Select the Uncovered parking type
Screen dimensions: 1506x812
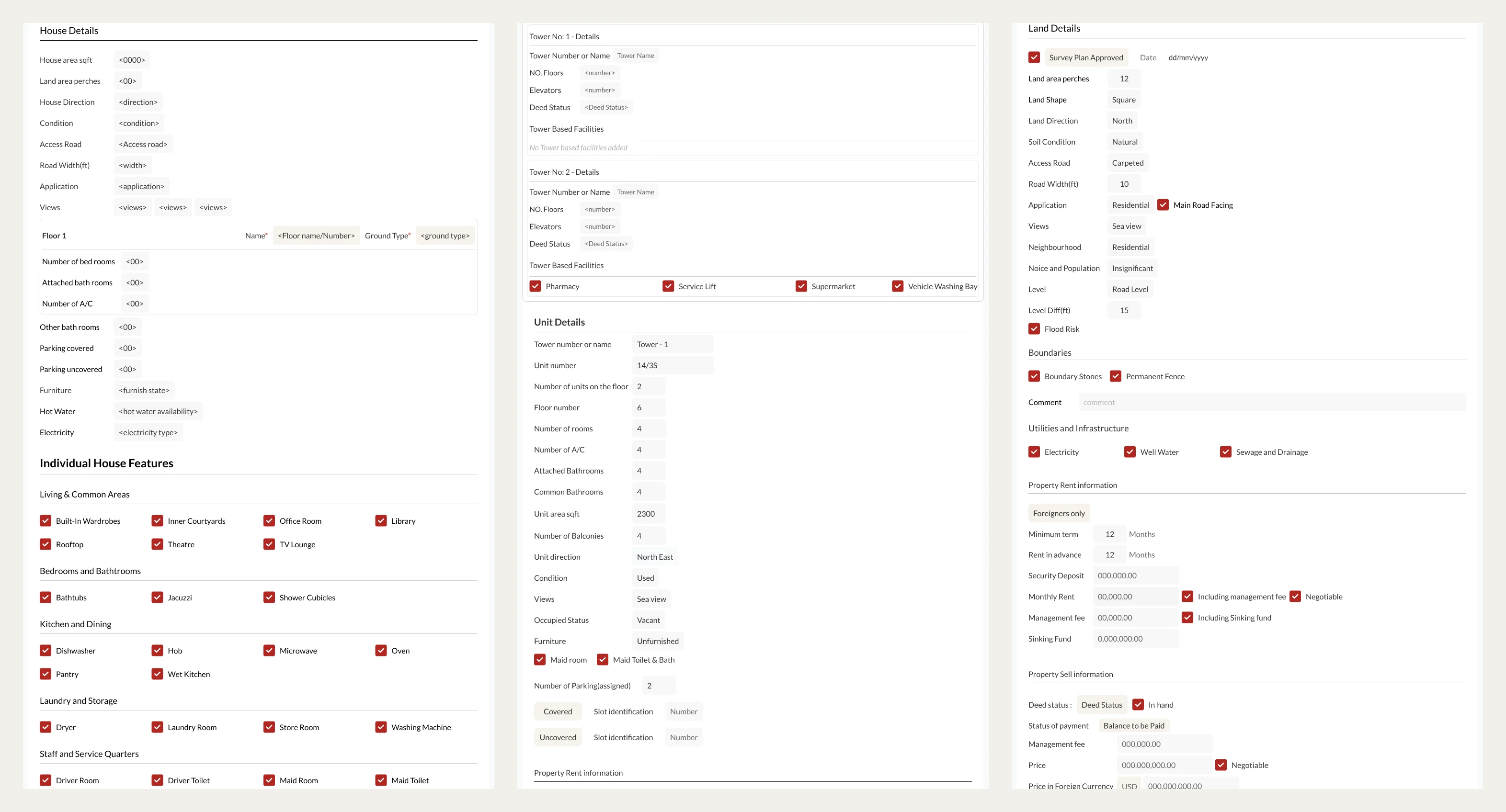(558, 737)
